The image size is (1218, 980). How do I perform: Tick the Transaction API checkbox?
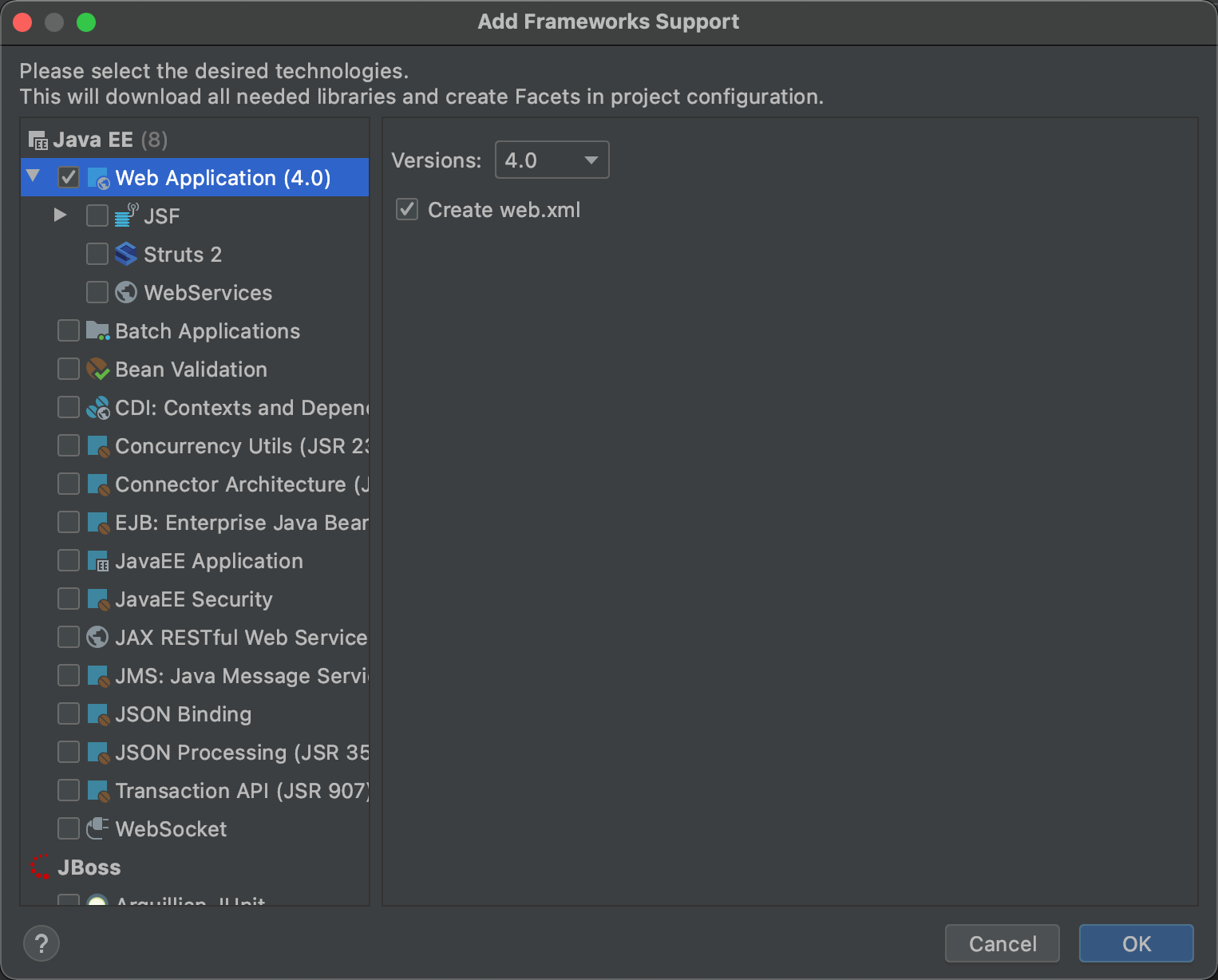coord(69,790)
